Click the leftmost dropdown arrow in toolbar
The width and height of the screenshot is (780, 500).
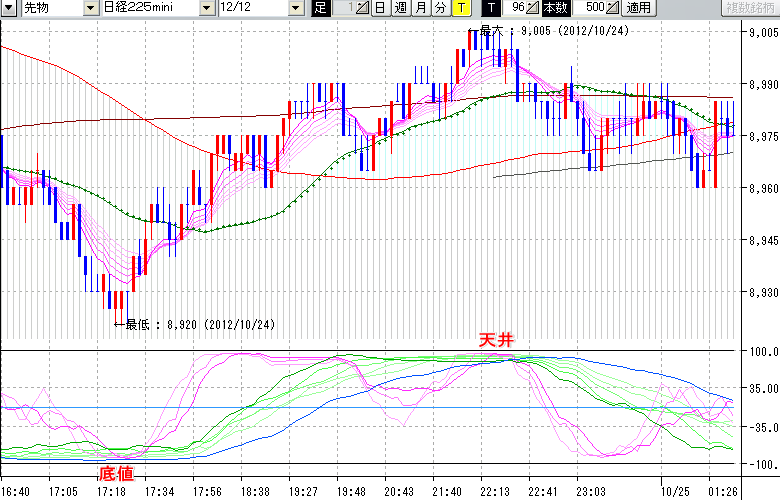(9, 8)
